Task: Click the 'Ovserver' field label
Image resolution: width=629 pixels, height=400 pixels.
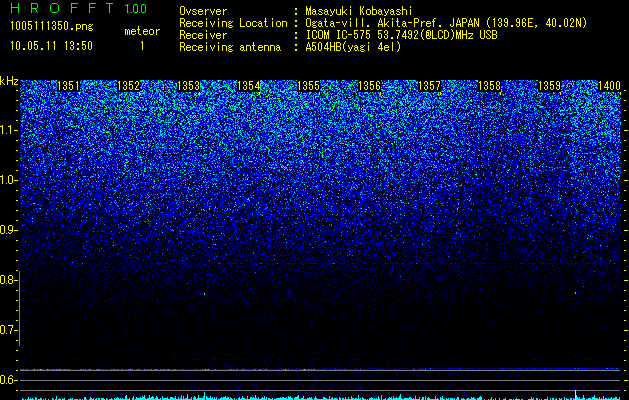Action: [203, 11]
